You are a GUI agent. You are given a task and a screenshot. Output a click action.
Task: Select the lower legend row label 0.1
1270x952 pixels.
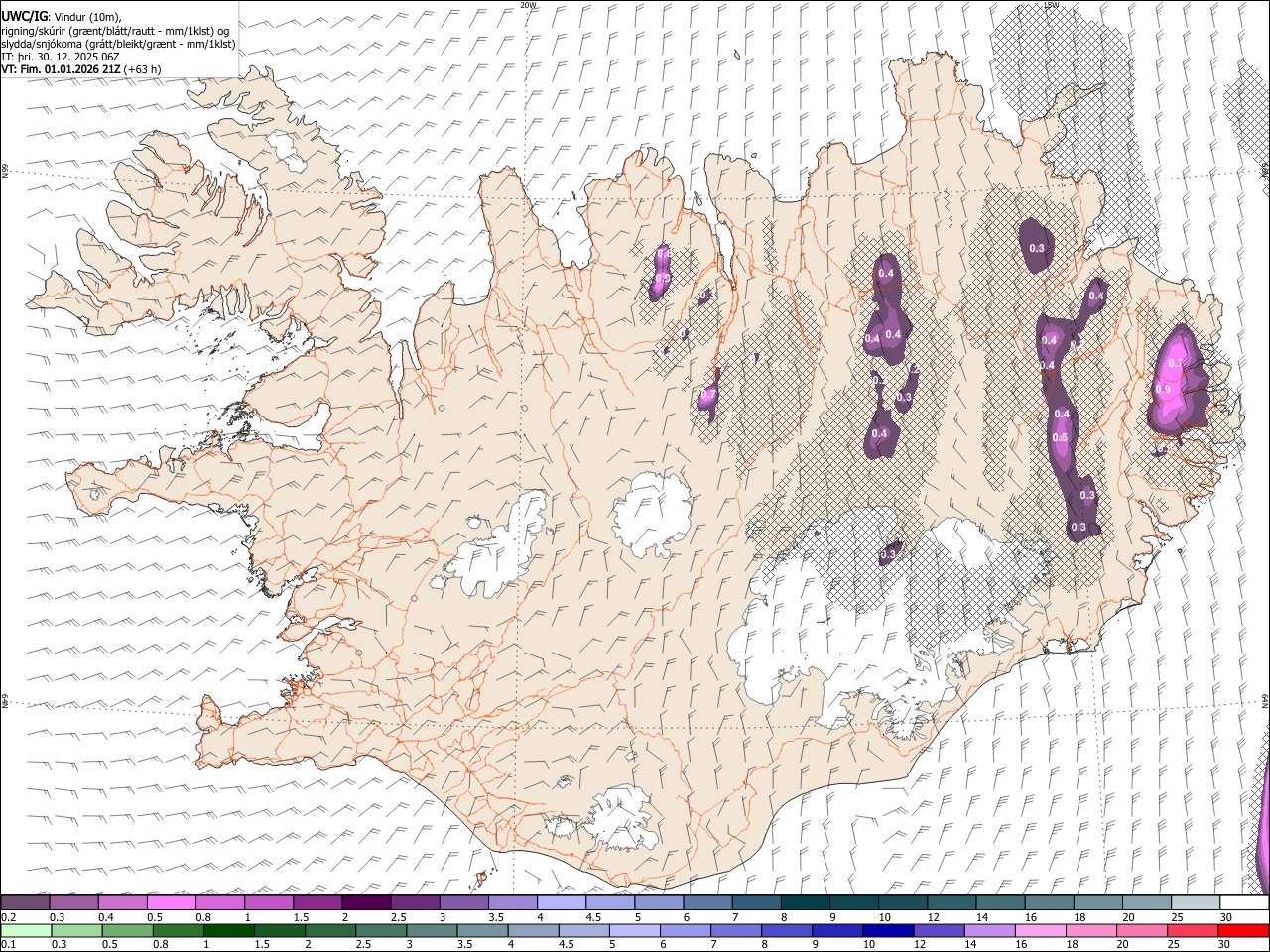click(x=7, y=945)
